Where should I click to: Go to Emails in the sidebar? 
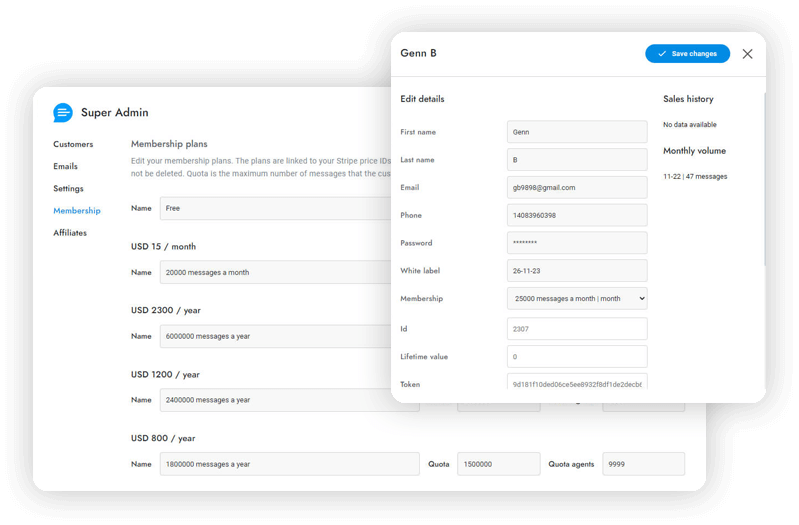point(65,167)
